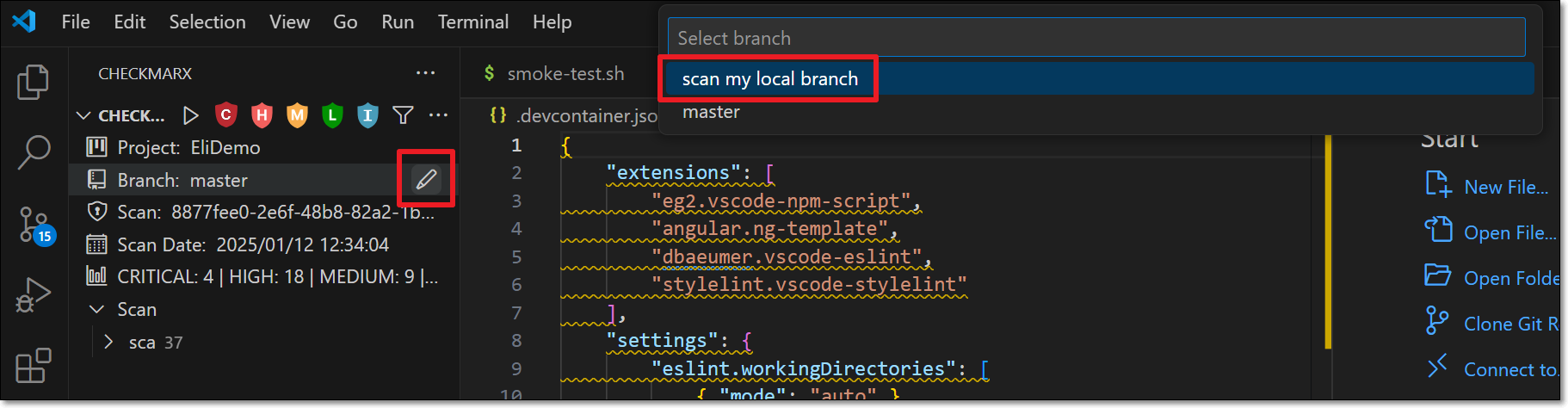Choose 'scan my local branch' option

(x=1100, y=78)
